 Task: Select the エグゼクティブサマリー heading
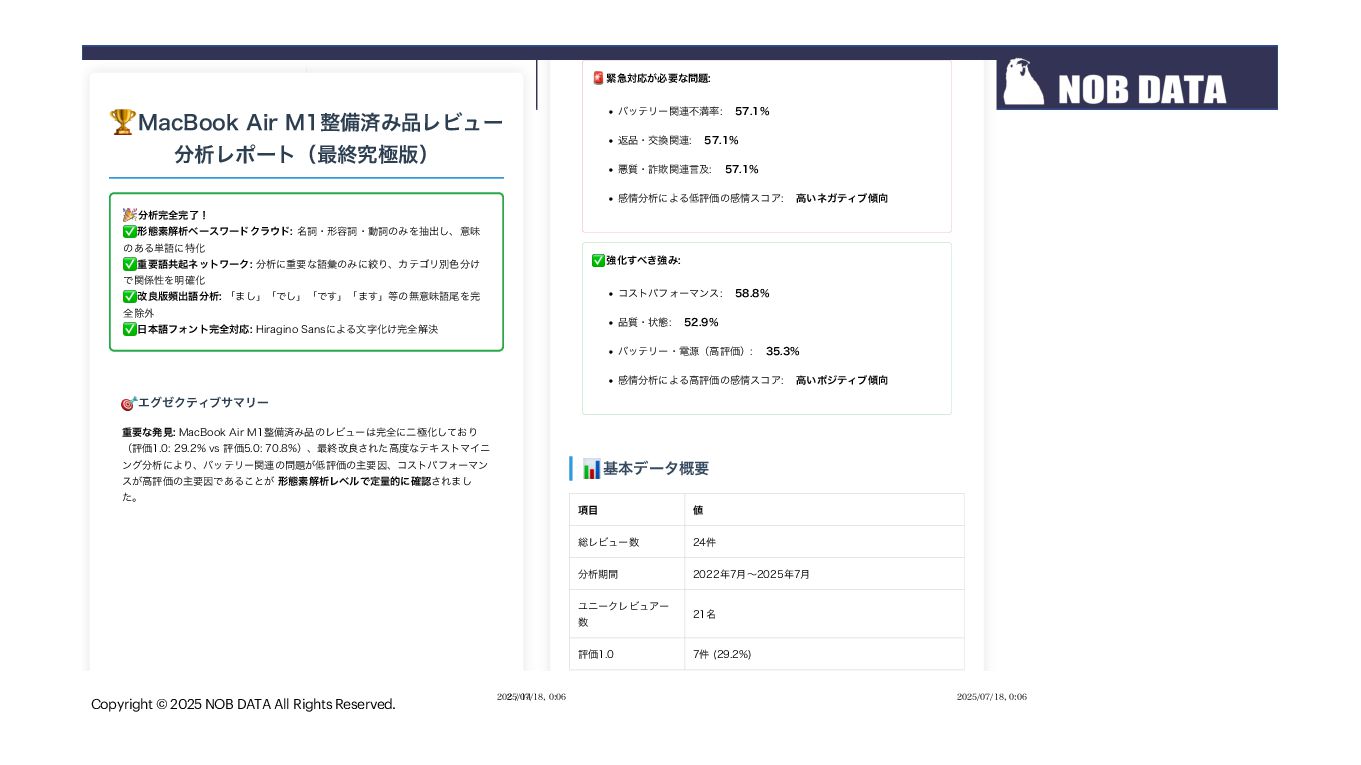click(x=203, y=403)
